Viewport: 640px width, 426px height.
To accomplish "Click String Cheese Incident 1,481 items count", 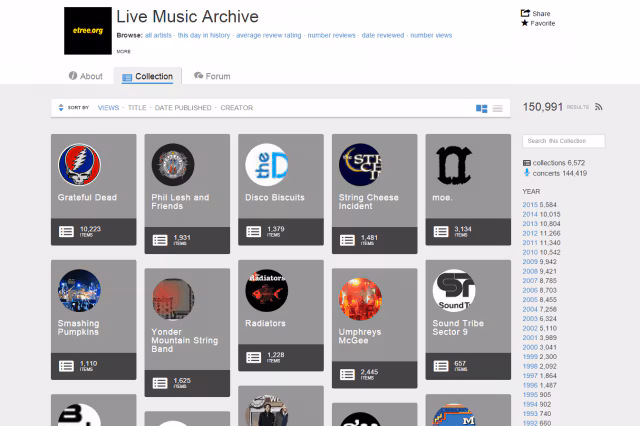I will (369, 240).
